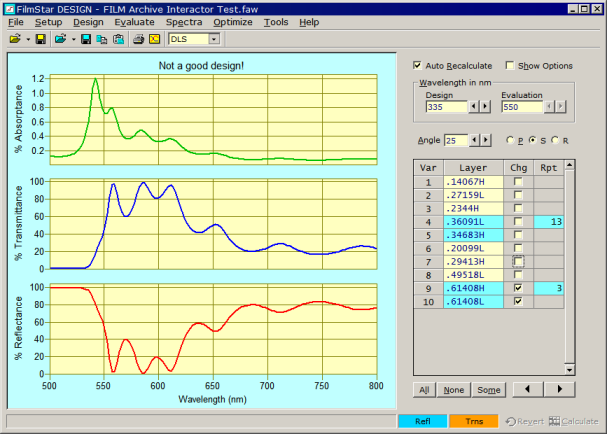
Task: Click the All button
Action: click(x=424, y=389)
